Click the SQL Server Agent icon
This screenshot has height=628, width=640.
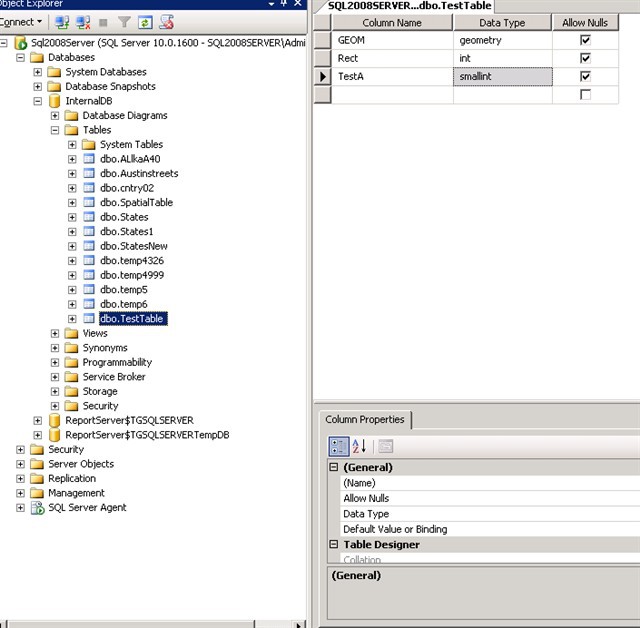coord(37,508)
